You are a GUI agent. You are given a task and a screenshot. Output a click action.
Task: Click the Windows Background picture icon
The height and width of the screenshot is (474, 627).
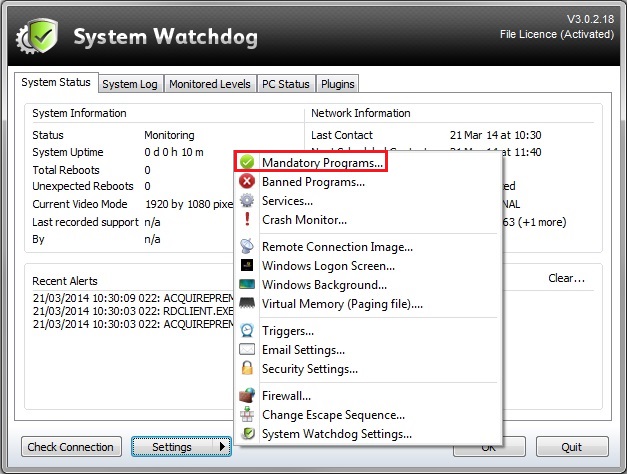pyautogui.click(x=247, y=284)
